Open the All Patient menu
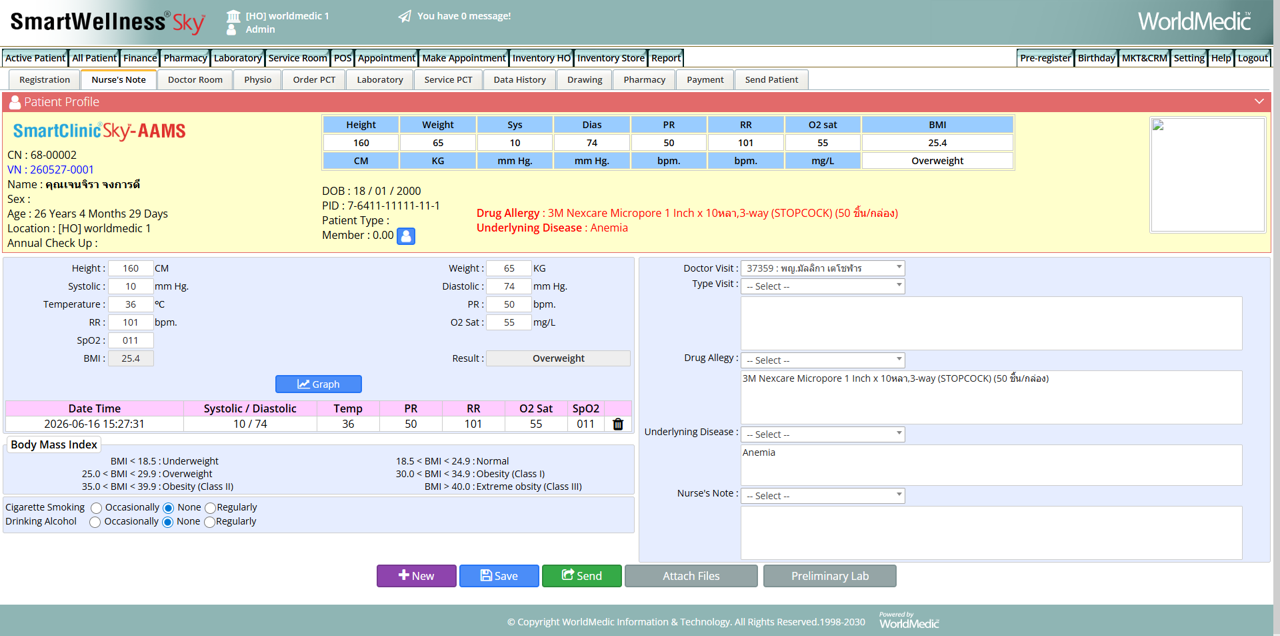Screen dimensions: 1280x636 click(x=94, y=58)
